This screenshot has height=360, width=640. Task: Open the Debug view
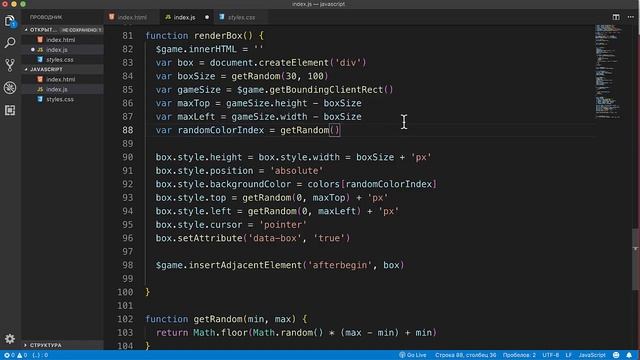[10, 87]
